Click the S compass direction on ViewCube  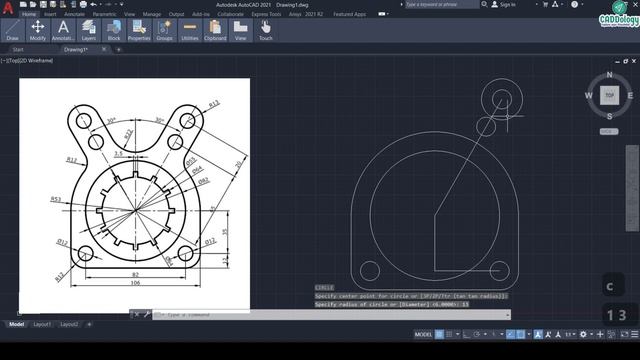point(609,116)
